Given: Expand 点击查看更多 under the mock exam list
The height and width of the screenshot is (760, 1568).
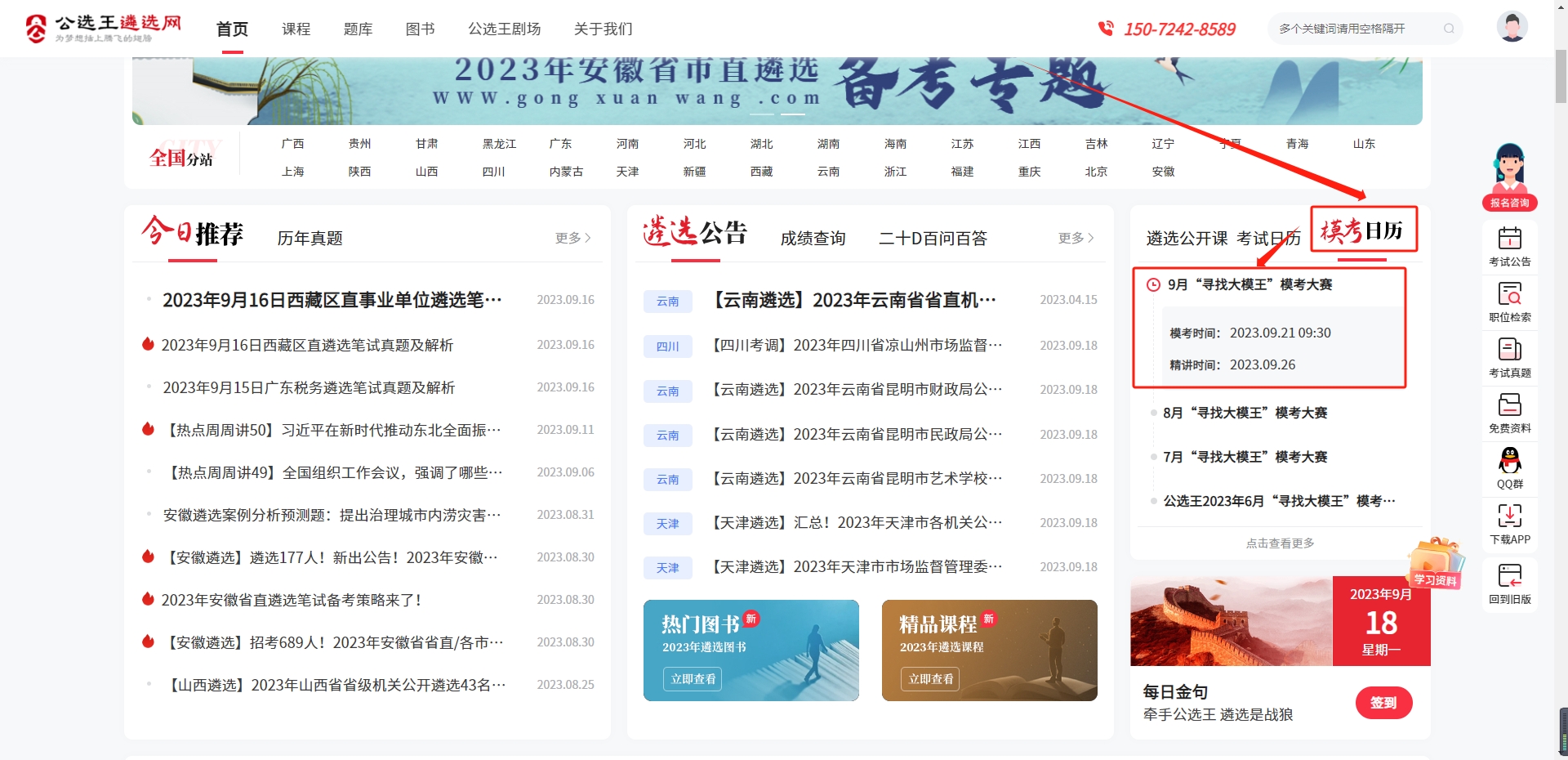Looking at the screenshot, I should (x=1280, y=543).
